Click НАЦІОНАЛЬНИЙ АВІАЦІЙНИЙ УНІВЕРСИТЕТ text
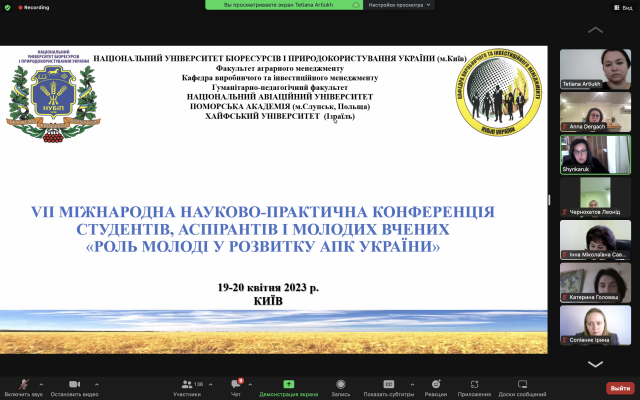 click(x=280, y=97)
